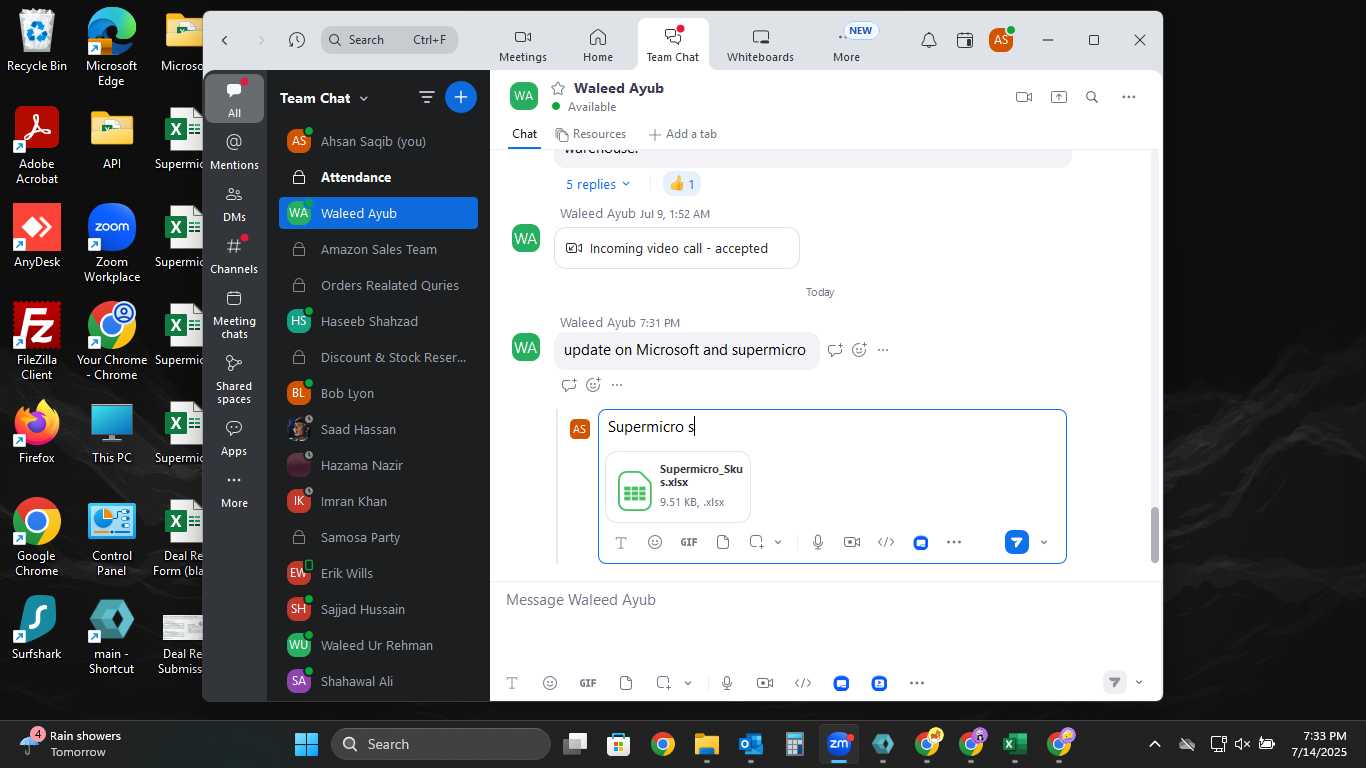Open GIF picker in the bottom message toolbar
Viewport: 1366px width, 768px height.
click(x=588, y=683)
